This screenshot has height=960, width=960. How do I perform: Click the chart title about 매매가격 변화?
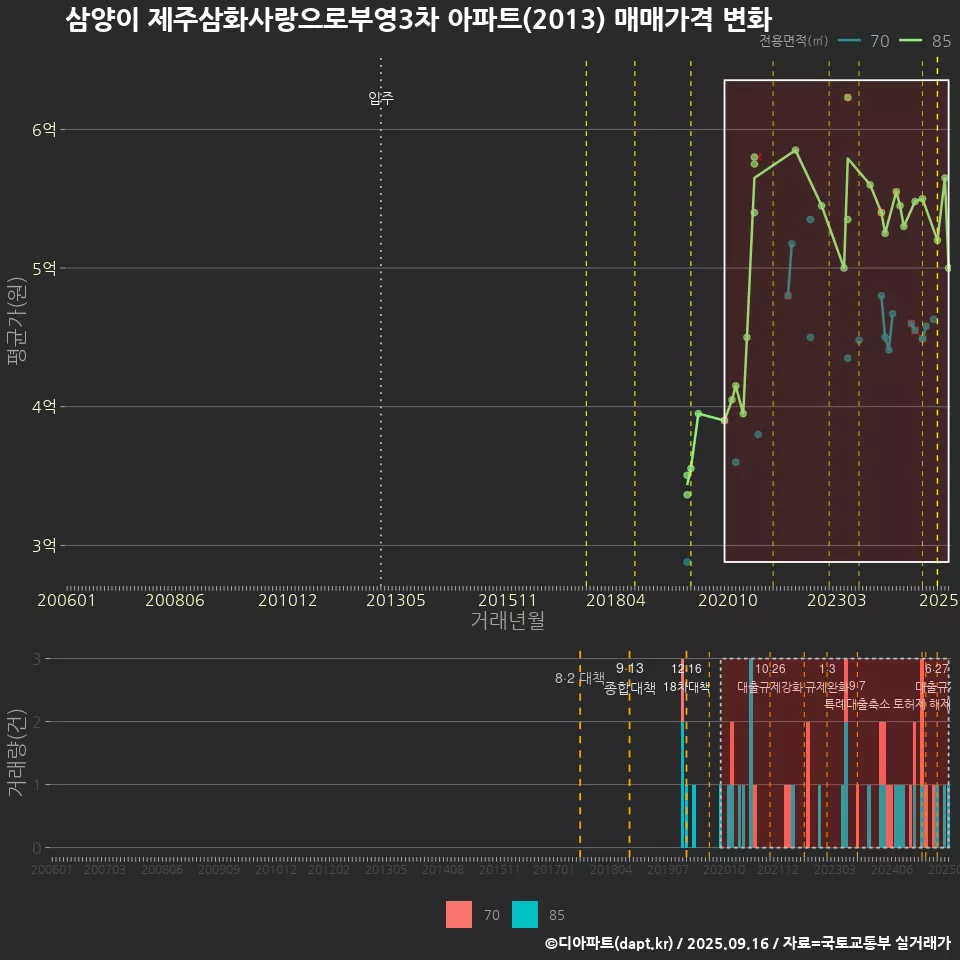click(x=418, y=18)
